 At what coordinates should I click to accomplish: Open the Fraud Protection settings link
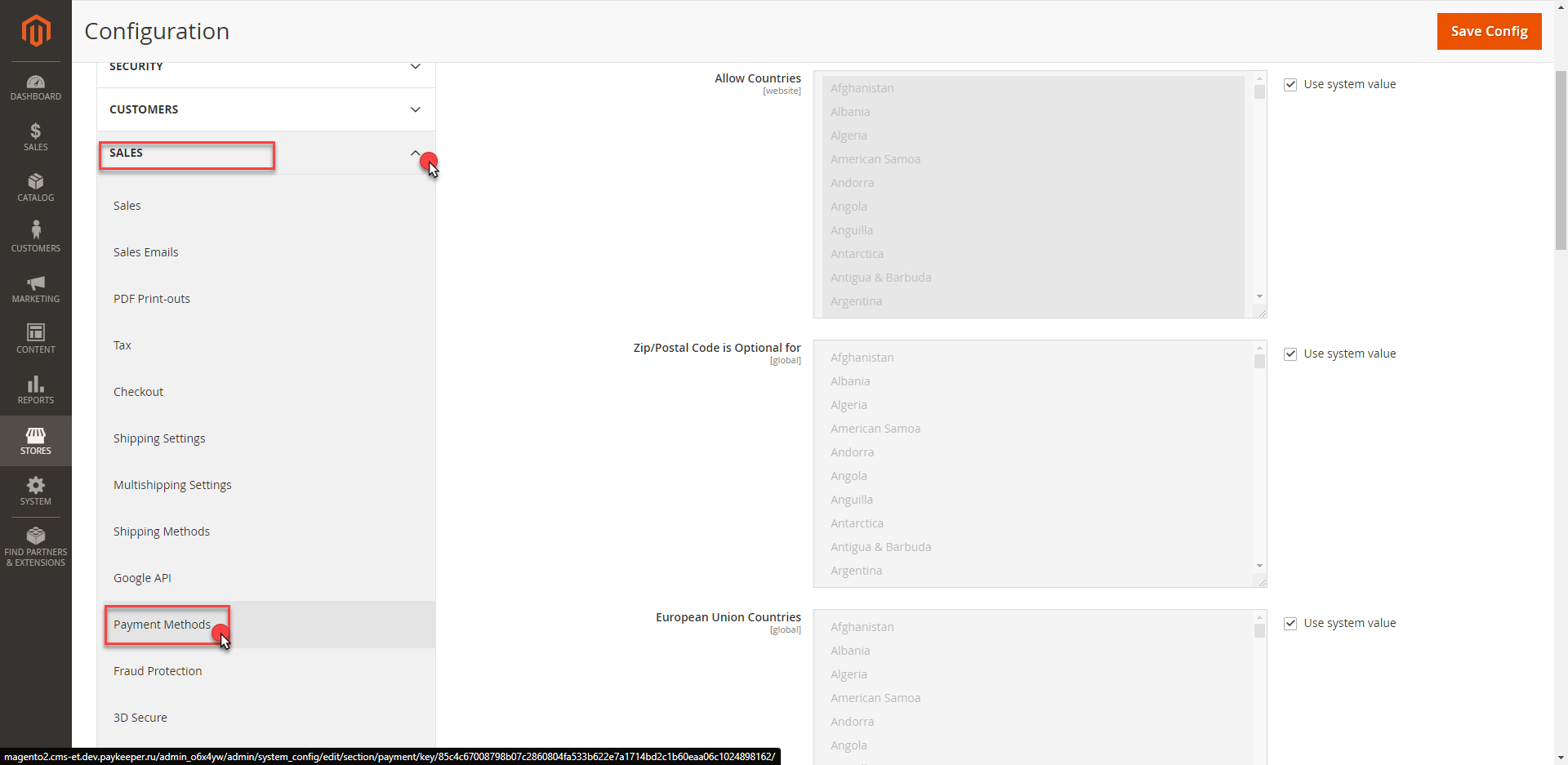pos(158,671)
